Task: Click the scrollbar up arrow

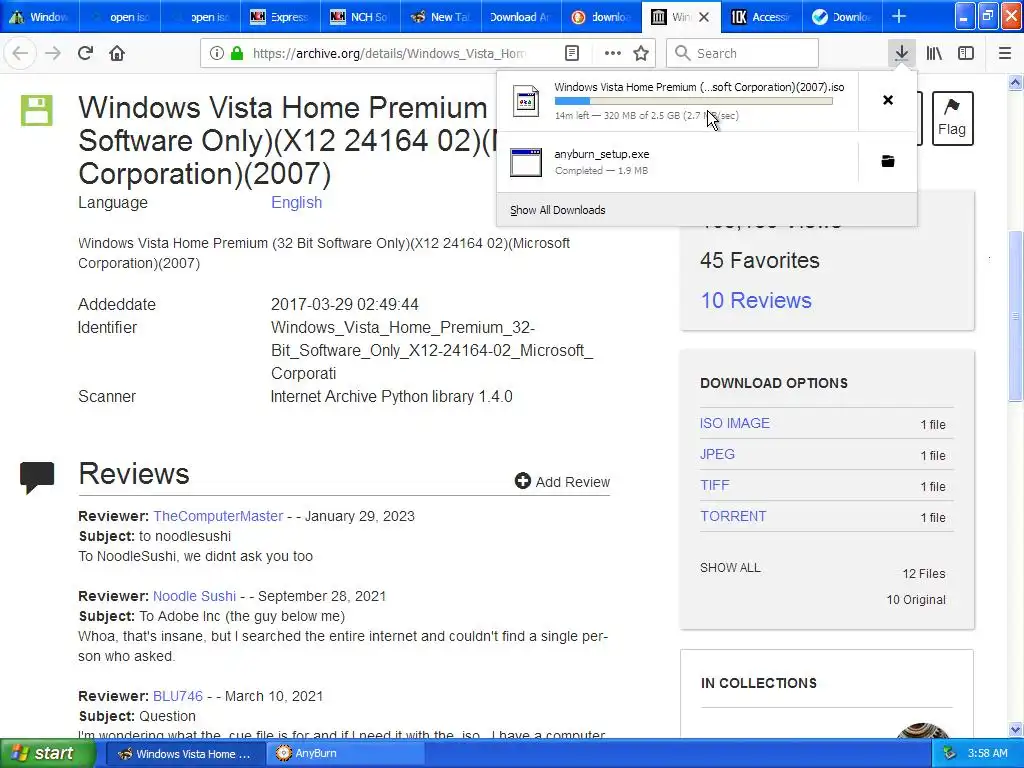Action: click(x=1016, y=82)
